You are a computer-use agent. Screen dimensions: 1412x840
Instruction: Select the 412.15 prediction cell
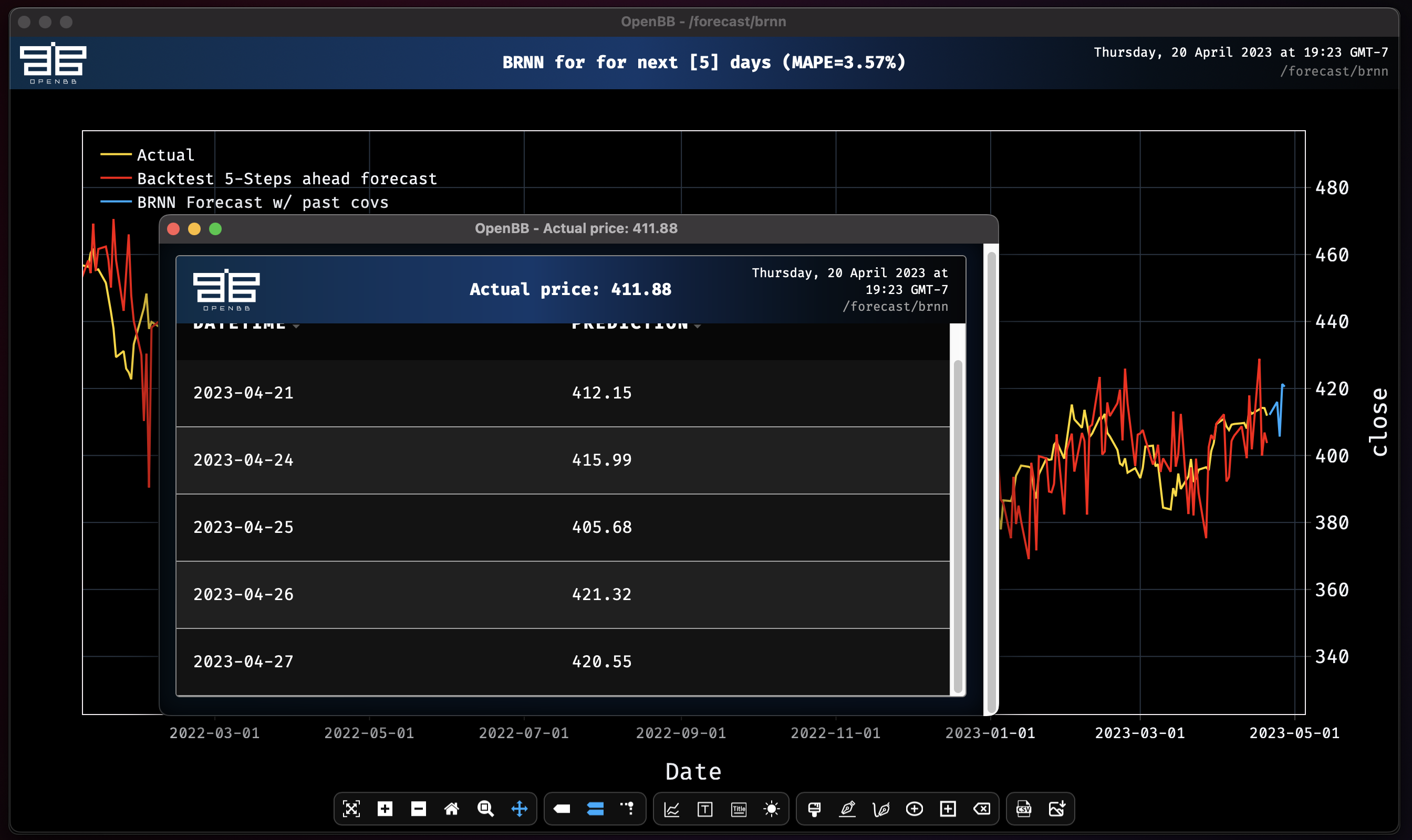pyautogui.click(x=601, y=392)
